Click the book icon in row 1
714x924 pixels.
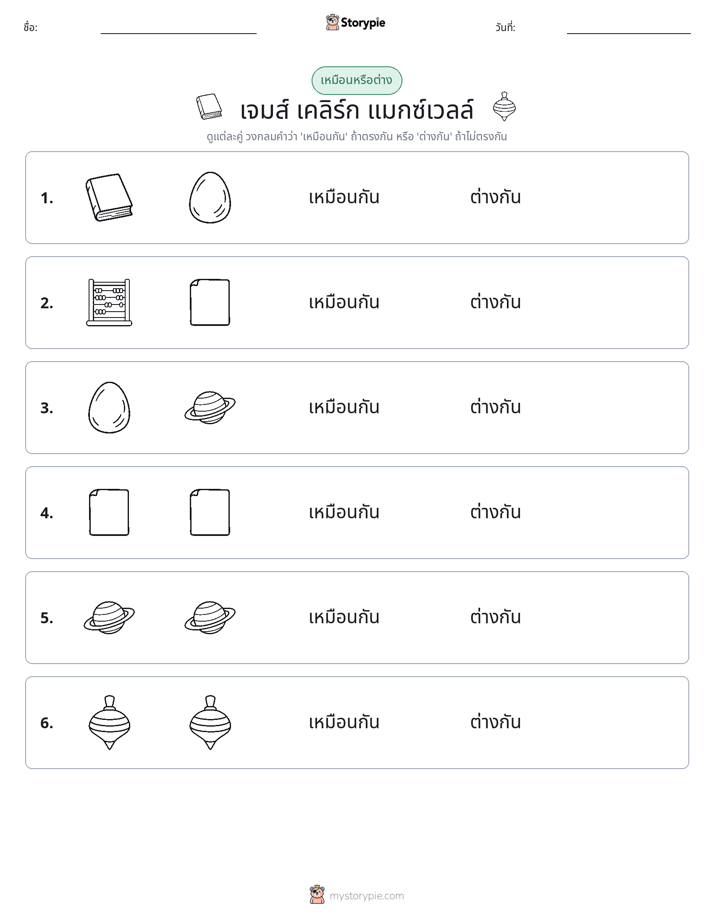coord(109,197)
